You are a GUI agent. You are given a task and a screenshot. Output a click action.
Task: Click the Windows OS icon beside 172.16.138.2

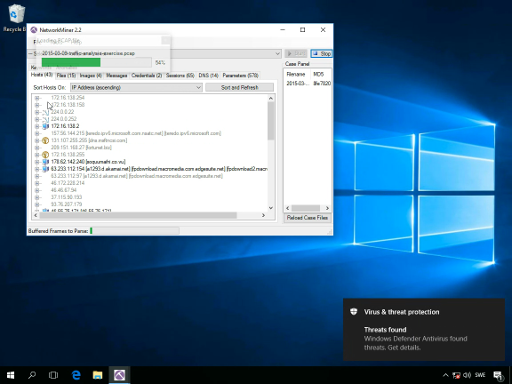[x=46, y=126]
